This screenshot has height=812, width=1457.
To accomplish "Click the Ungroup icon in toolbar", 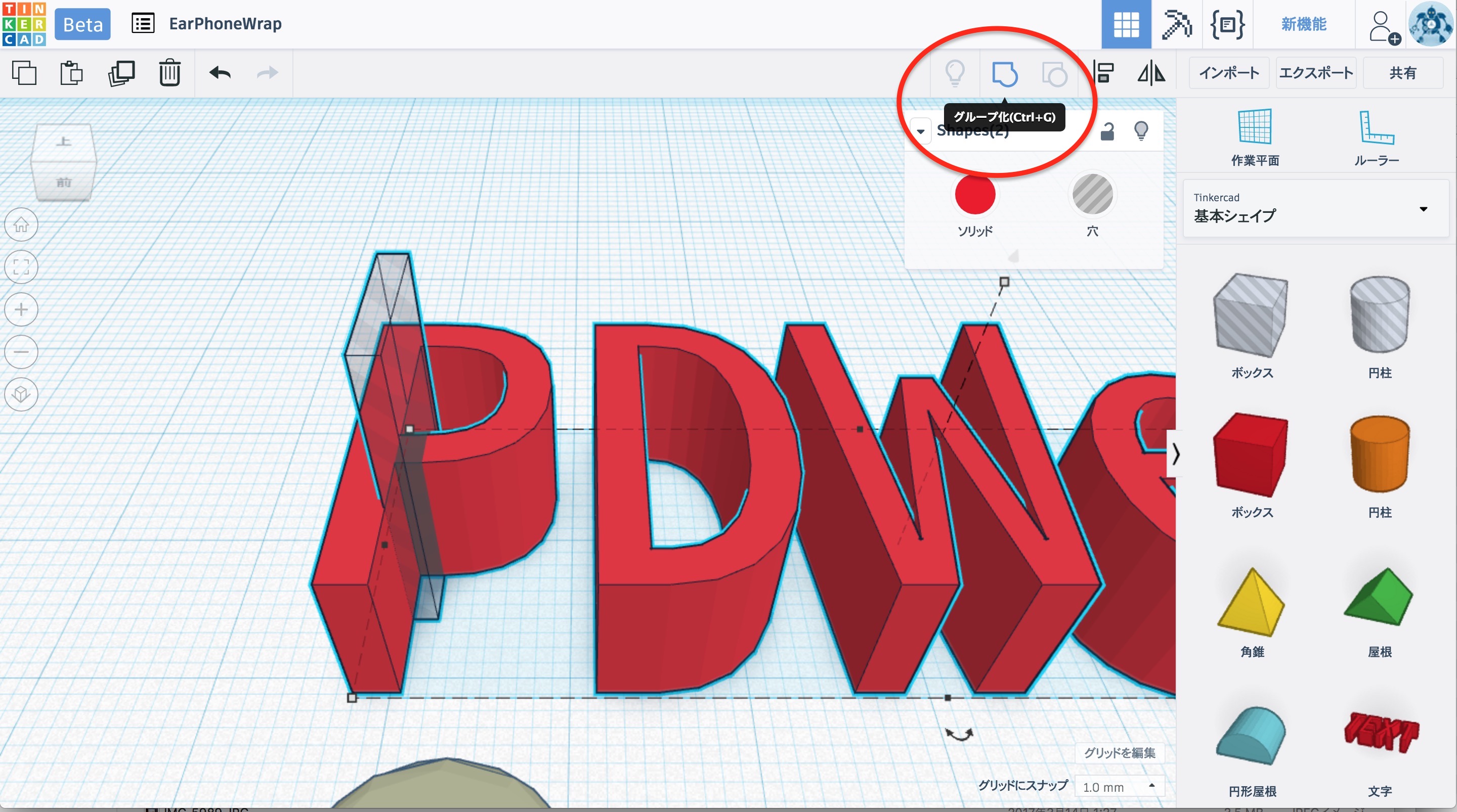I will point(1054,73).
